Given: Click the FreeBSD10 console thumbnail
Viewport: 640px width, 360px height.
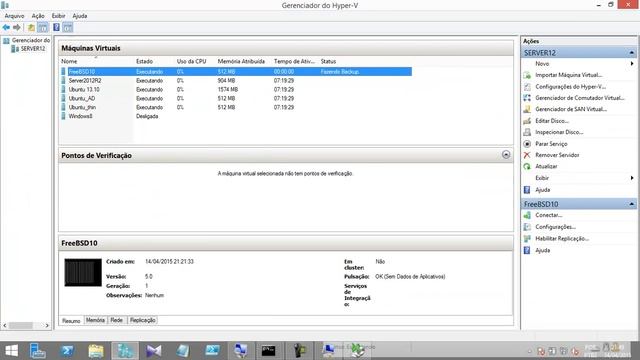Looking at the screenshot, I should [83, 272].
